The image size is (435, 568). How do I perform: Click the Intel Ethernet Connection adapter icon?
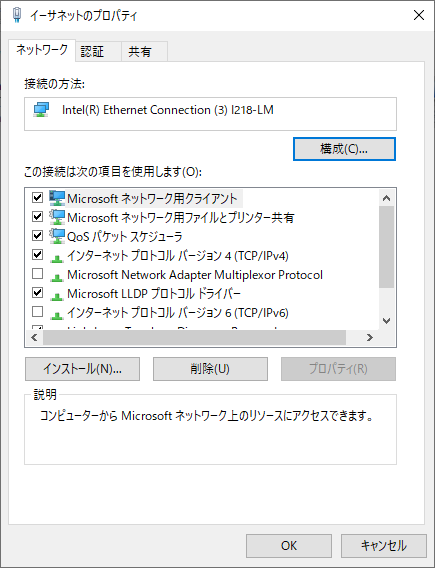pyautogui.click(x=41, y=109)
